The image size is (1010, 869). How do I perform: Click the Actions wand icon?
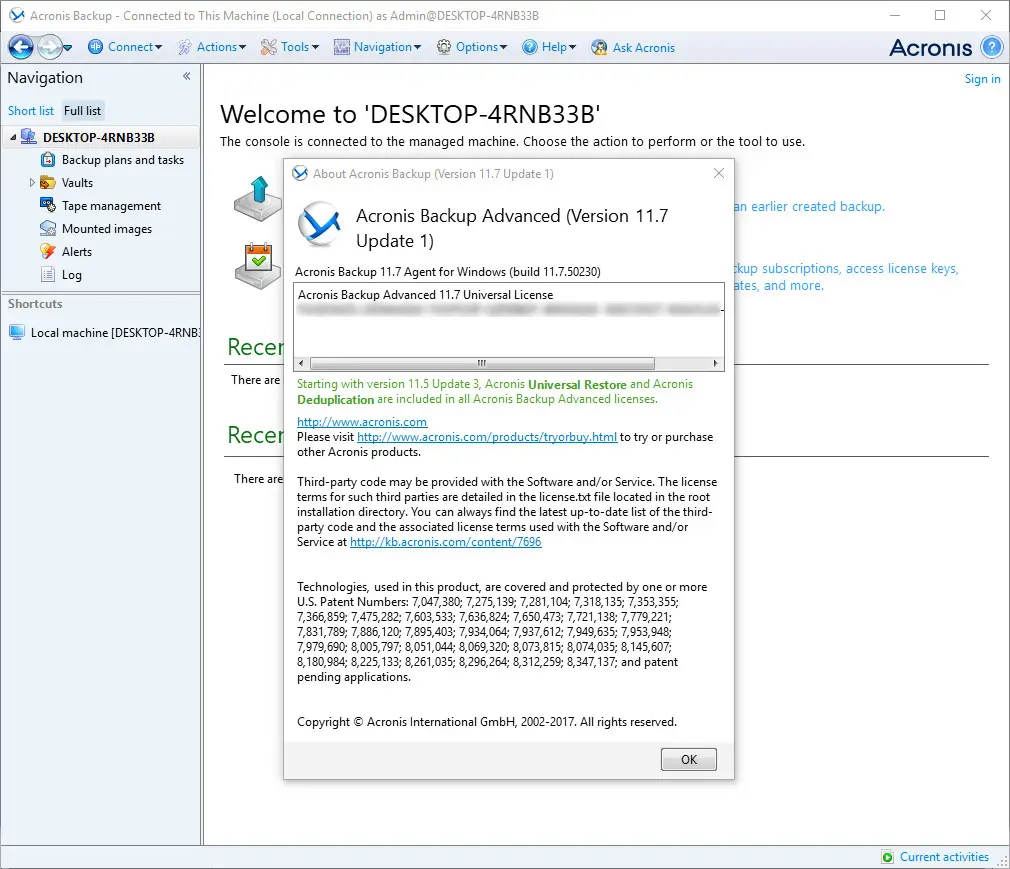[x=185, y=47]
